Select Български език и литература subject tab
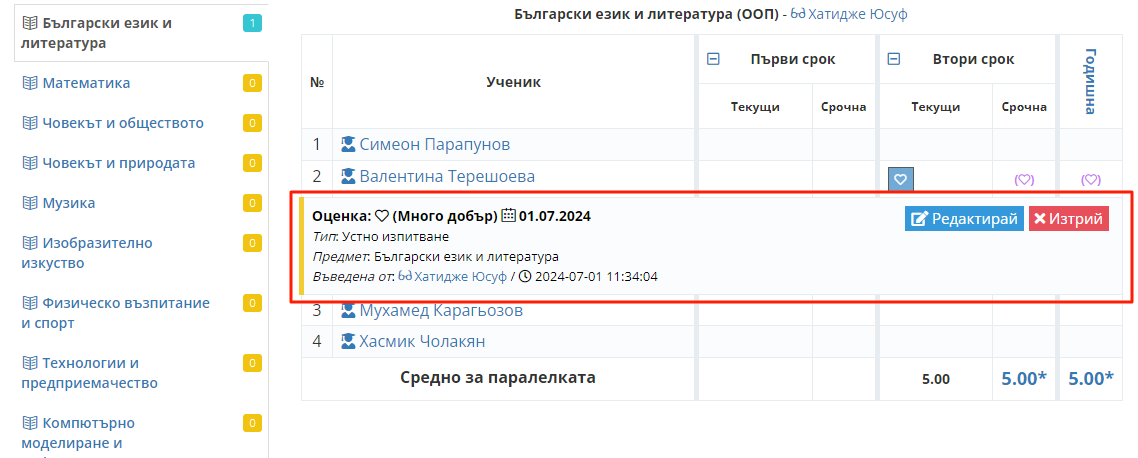This screenshot has height=458, width=1138. [95, 33]
